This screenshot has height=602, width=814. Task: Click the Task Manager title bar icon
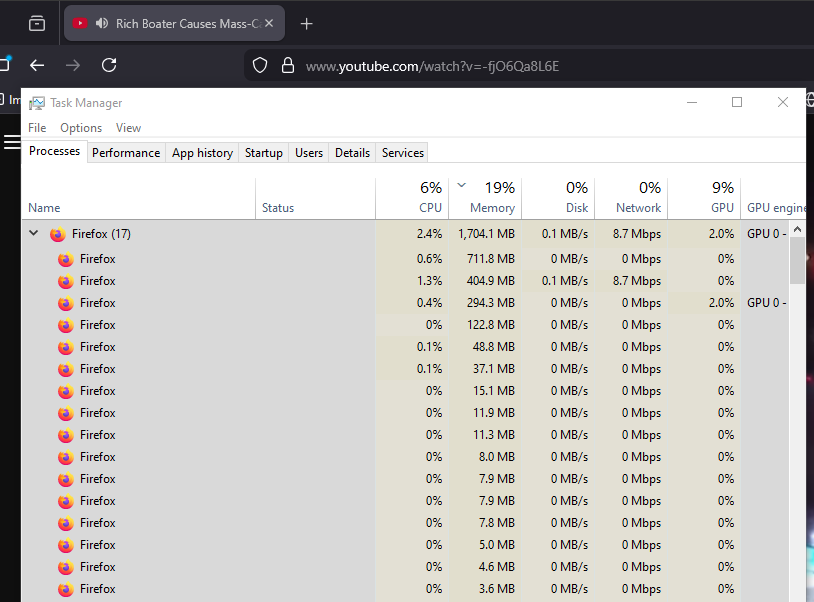tap(37, 102)
